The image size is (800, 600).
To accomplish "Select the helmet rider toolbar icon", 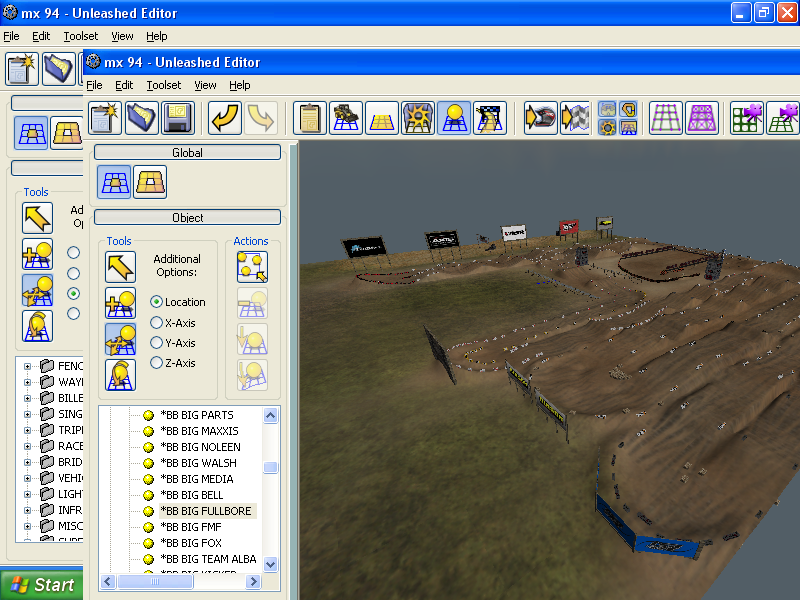I will 541,118.
